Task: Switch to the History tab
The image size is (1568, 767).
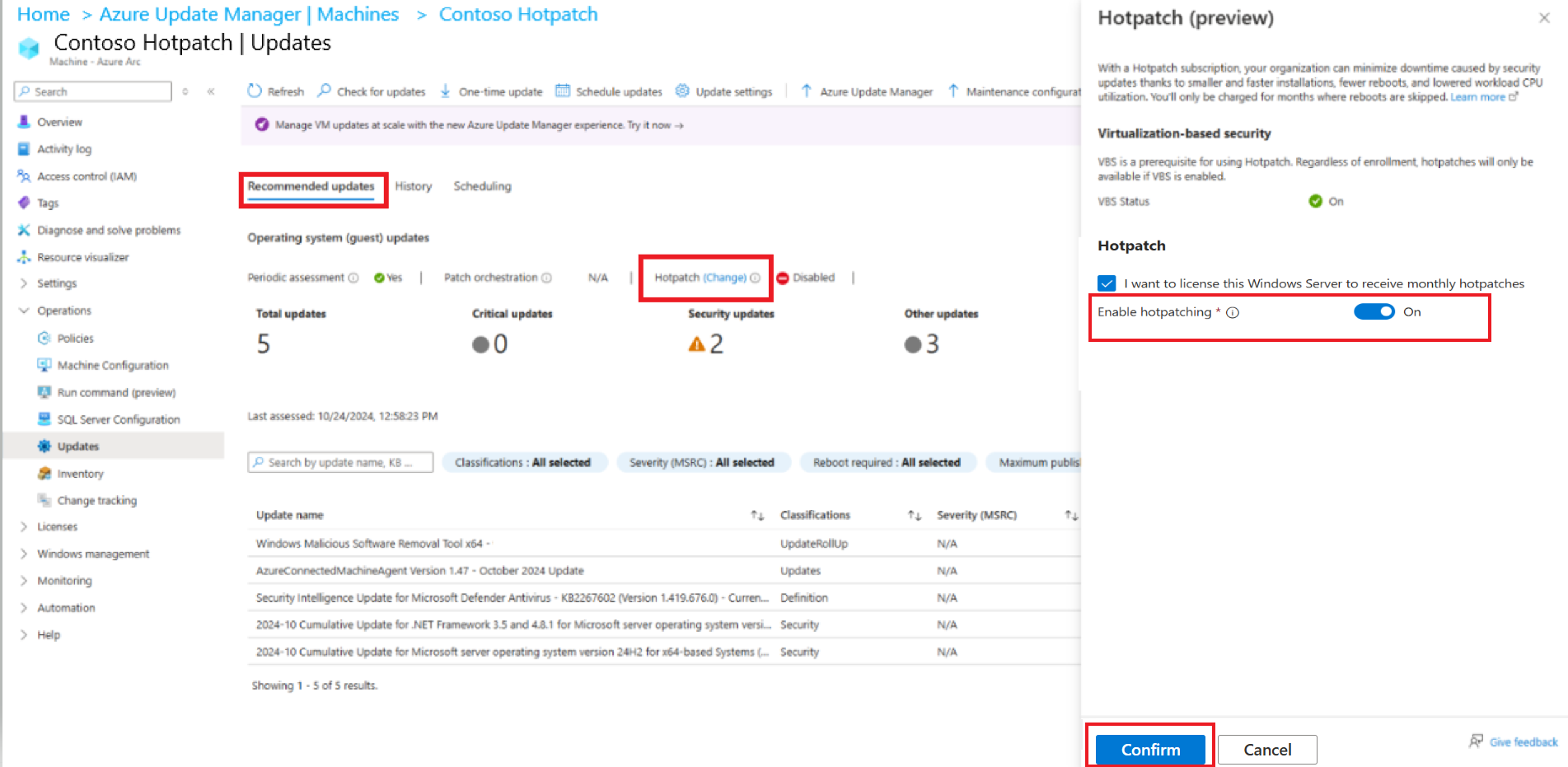Action: coord(413,186)
